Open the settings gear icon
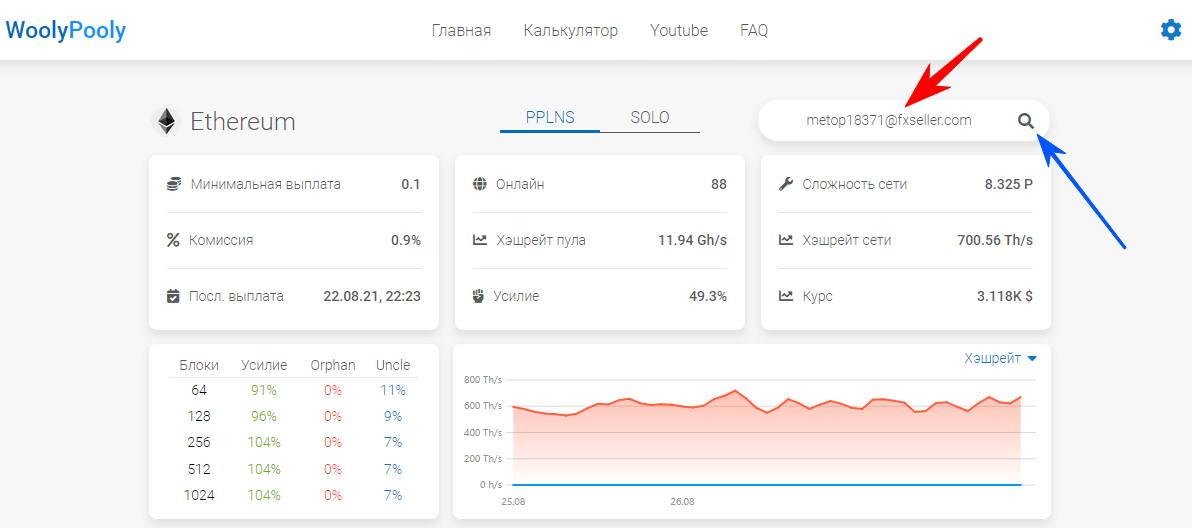 pyautogui.click(x=1171, y=30)
